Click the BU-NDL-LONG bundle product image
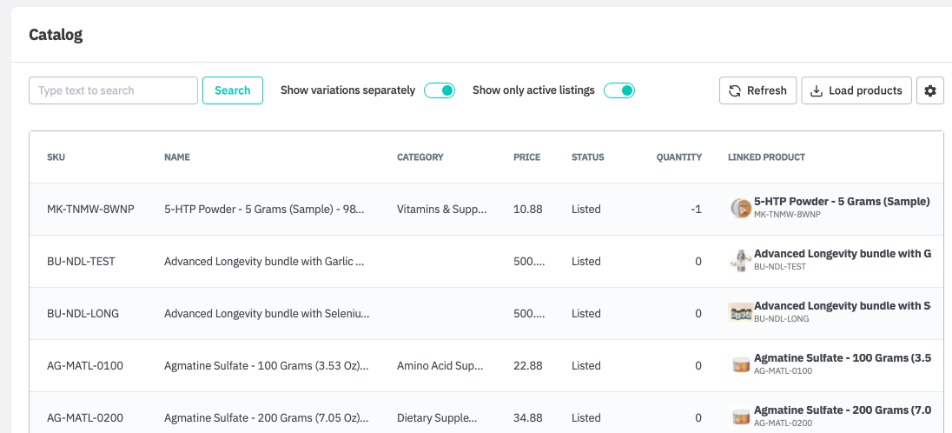952x433 pixels. [740, 313]
